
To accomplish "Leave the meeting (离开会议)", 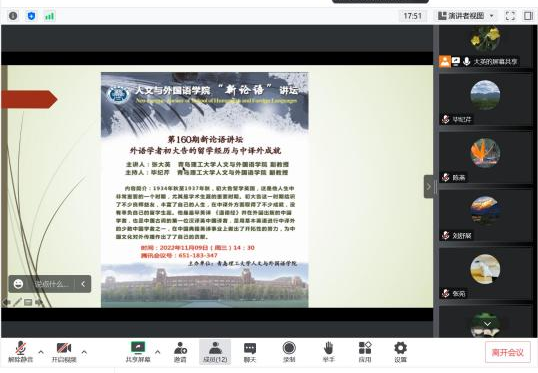I will tap(507, 352).
